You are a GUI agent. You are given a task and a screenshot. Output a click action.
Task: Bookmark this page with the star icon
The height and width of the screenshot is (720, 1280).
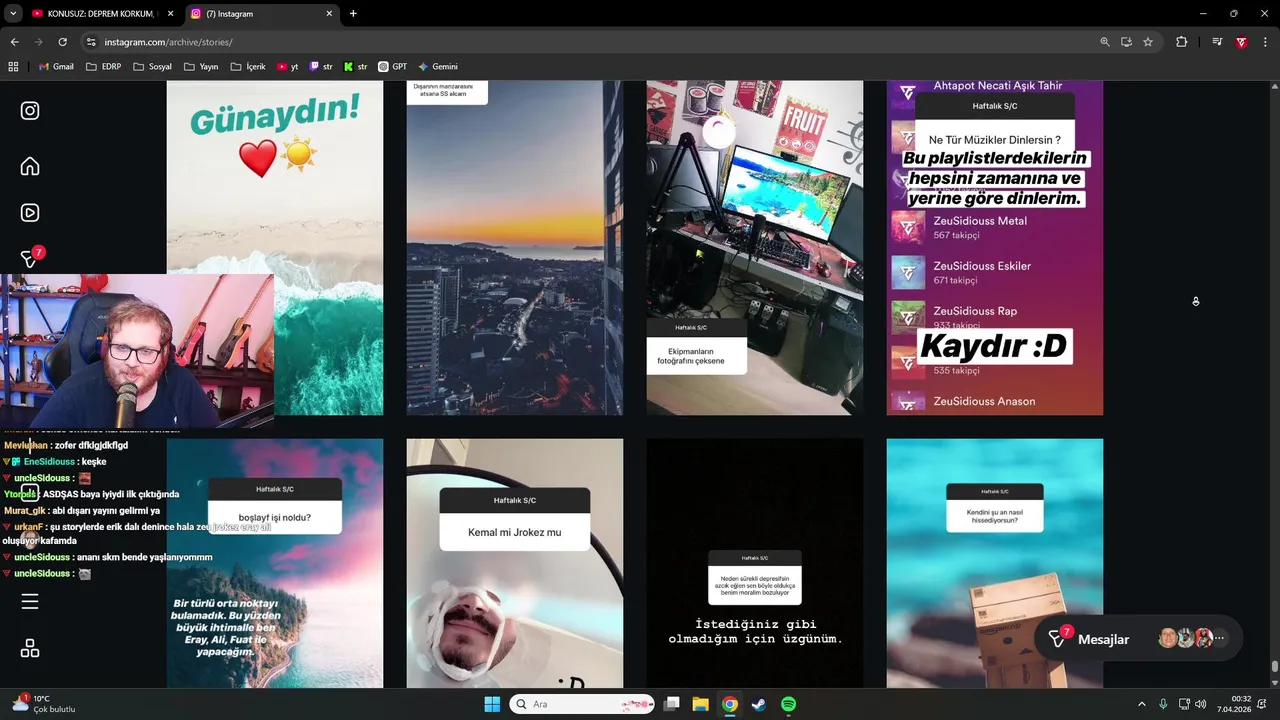(x=1148, y=42)
